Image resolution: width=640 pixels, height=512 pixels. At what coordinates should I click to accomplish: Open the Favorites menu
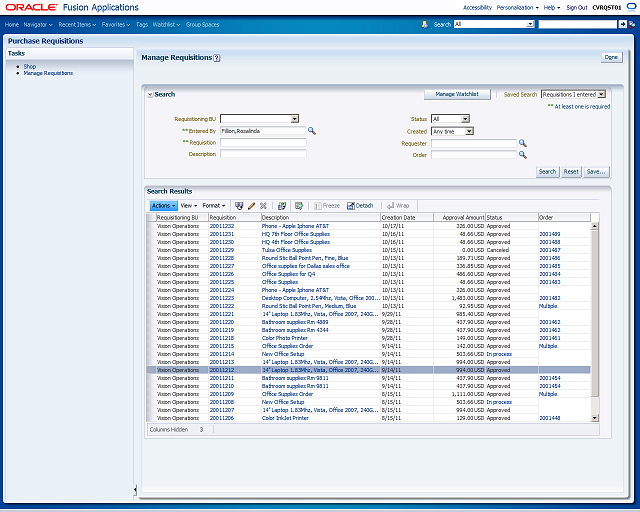click(116, 24)
